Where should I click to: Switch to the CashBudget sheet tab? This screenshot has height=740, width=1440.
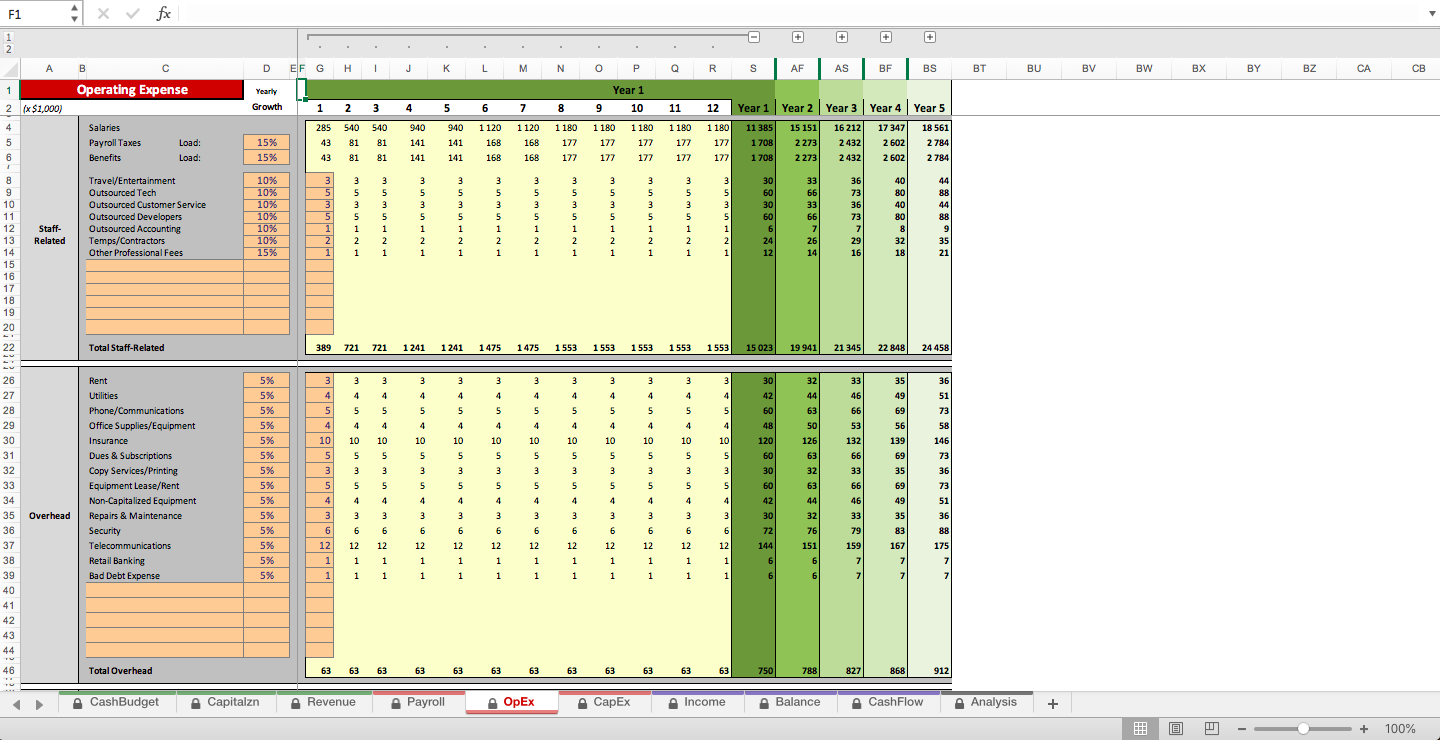coord(116,702)
